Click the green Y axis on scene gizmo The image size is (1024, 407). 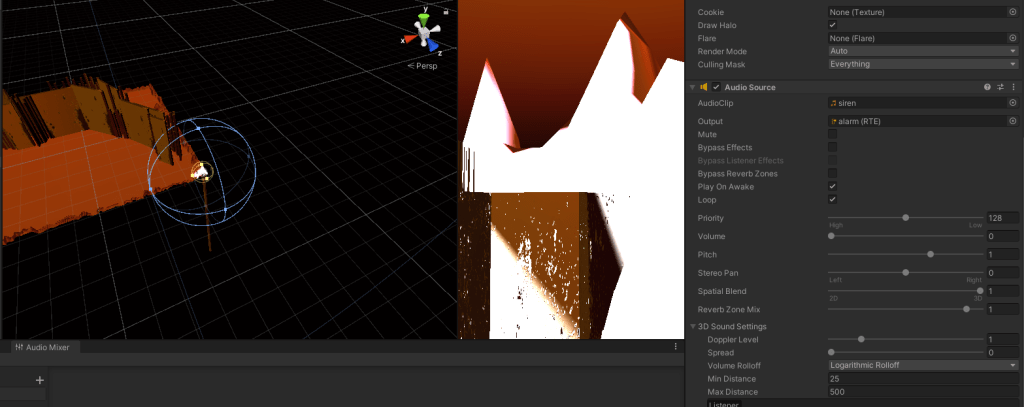click(x=424, y=19)
